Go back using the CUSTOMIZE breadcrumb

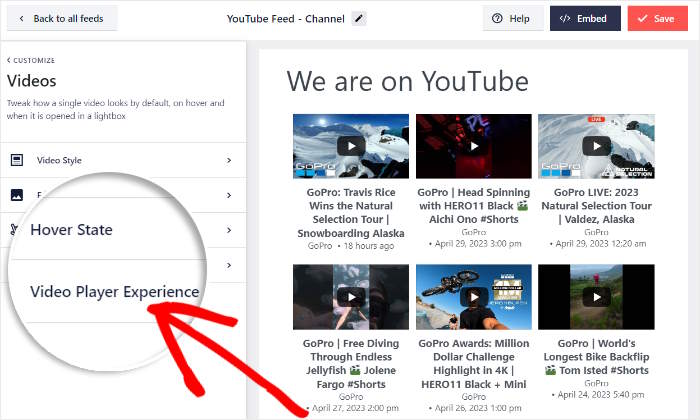click(x=31, y=60)
